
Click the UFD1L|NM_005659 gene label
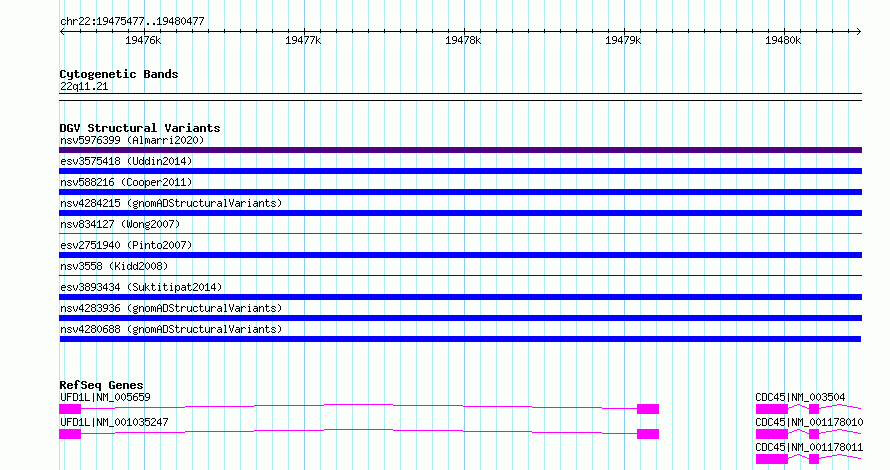(x=105, y=397)
